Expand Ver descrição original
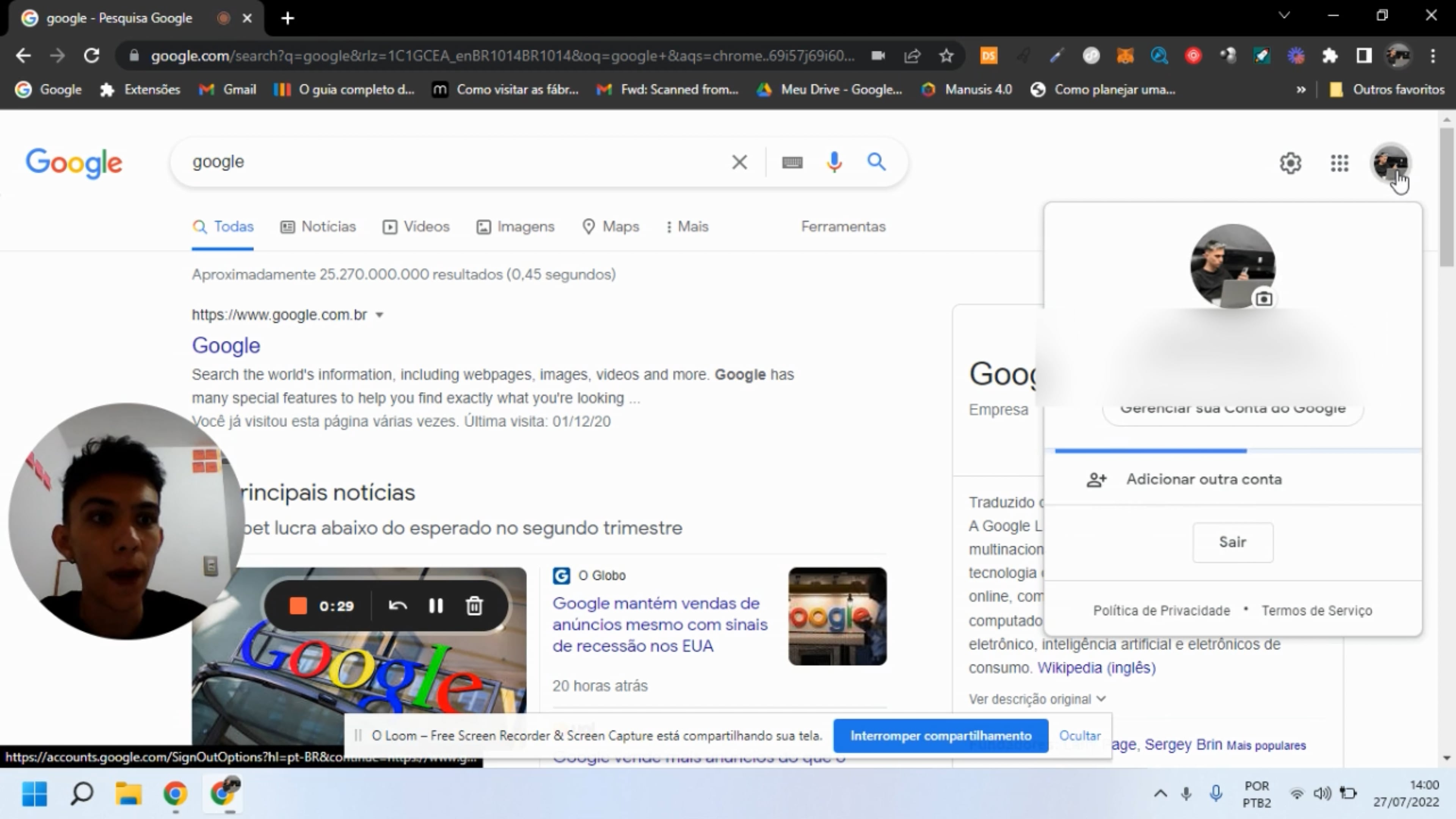 coord(1037,699)
